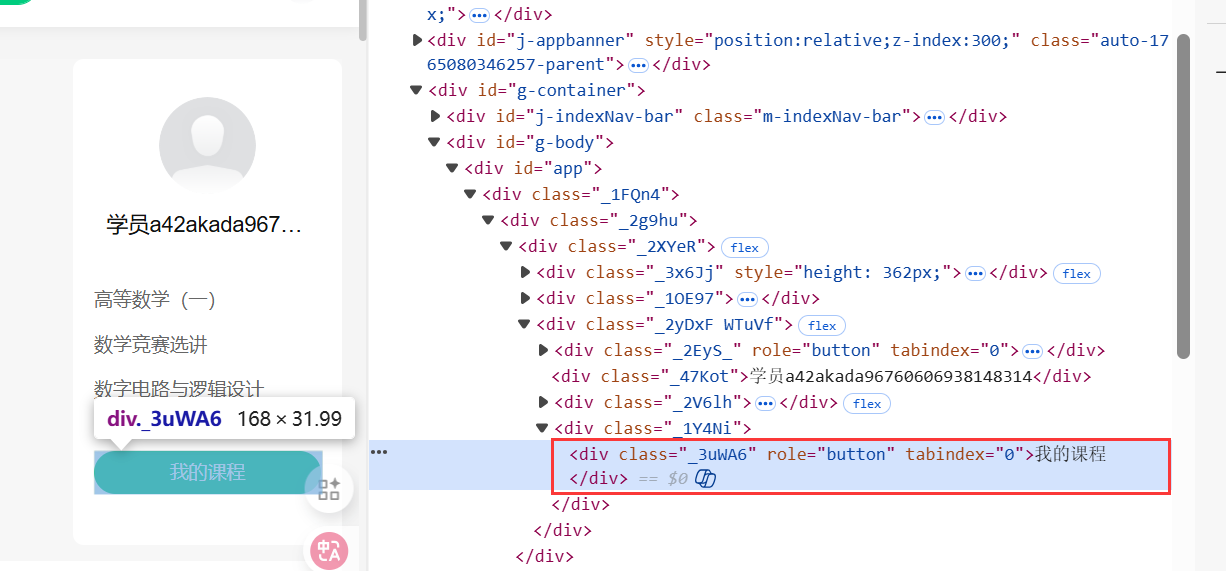This screenshot has width=1226, height=571.
Task: Open the 高等数学(一) course link
Action: coord(155,299)
